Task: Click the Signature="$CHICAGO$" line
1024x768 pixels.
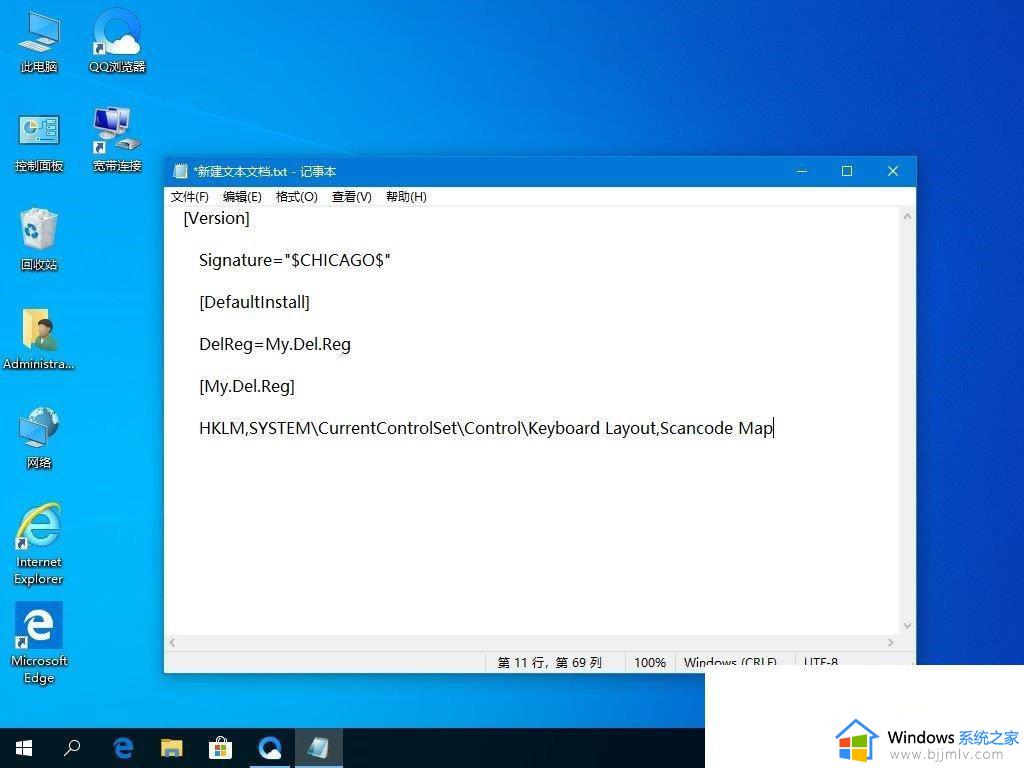Action: [x=295, y=260]
